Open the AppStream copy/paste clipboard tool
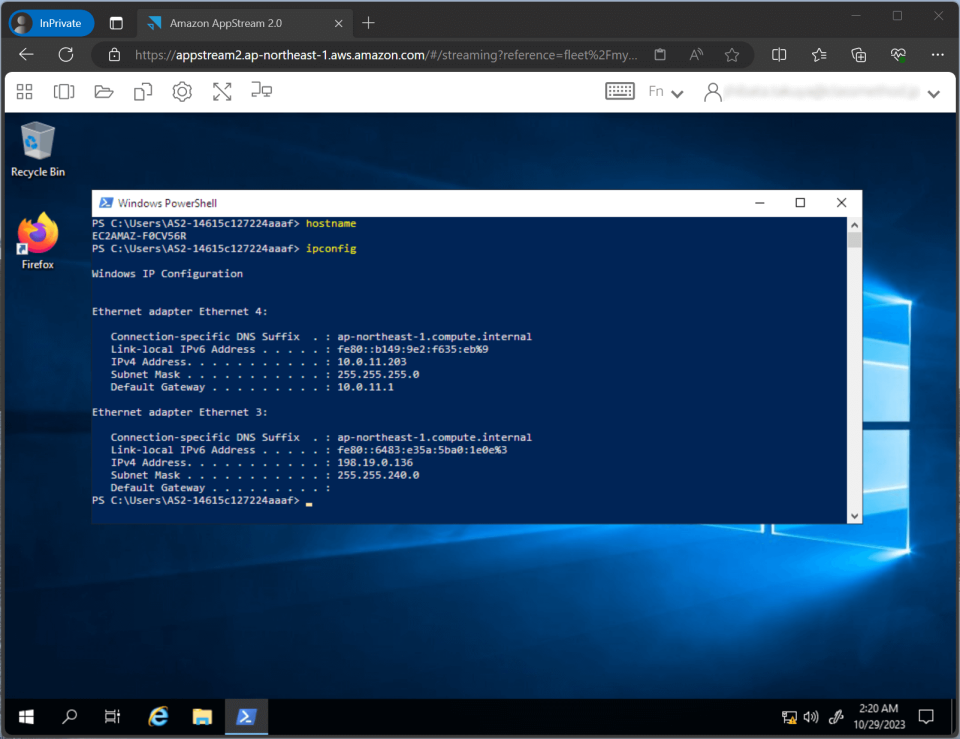 (x=142, y=91)
